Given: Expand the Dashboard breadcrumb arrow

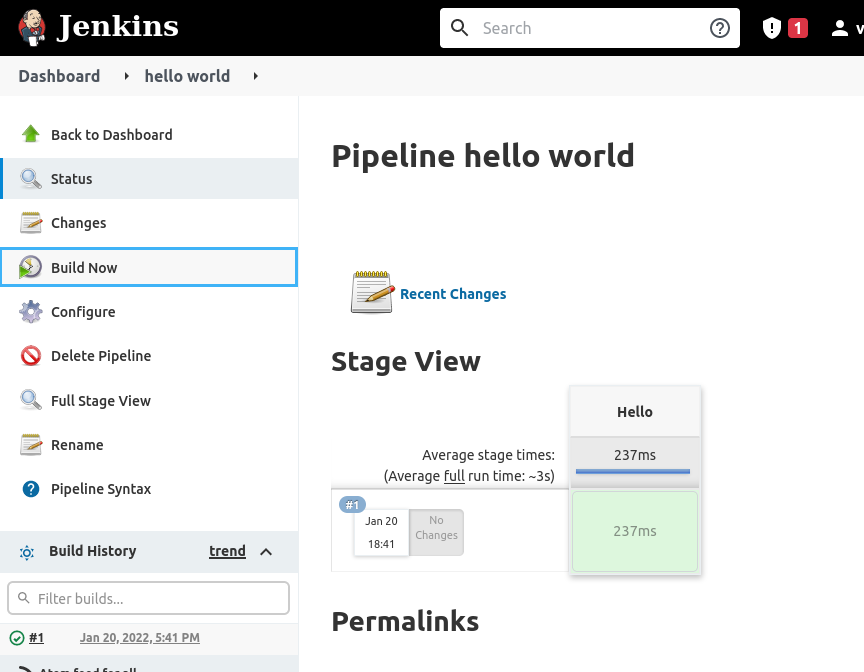Looking at the screenshot, I should [126, 76].
